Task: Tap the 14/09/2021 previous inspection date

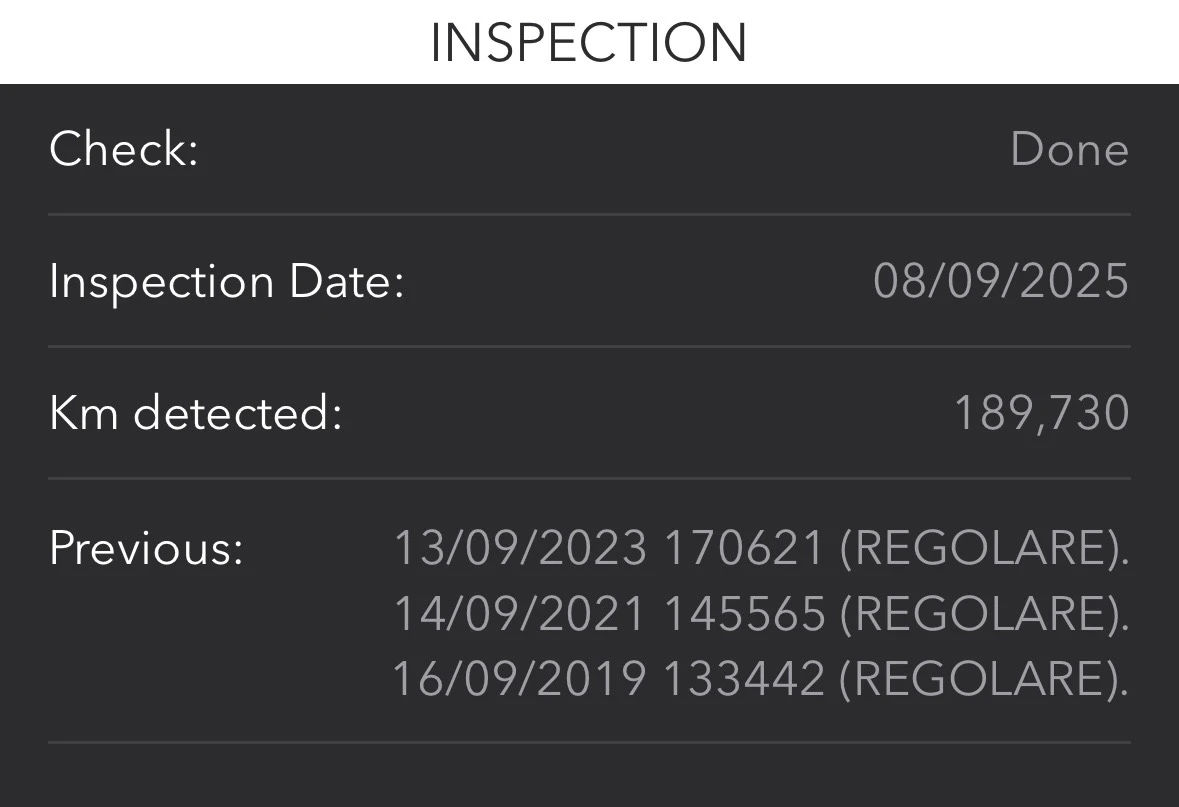Action: (520, 614)
